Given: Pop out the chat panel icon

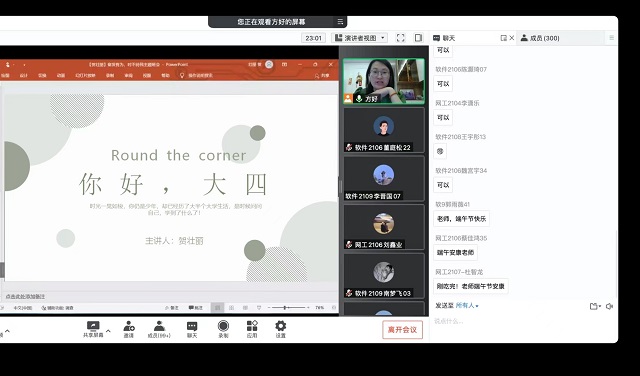Looking at the screenshot, I should coord(504,38).
